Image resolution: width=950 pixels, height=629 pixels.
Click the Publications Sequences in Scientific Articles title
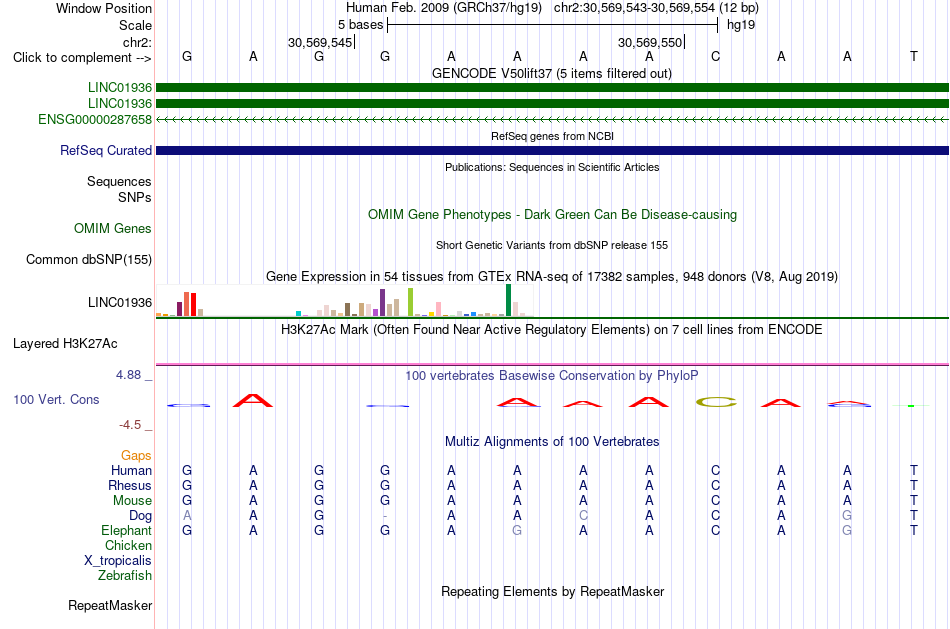tap(552, 167)
